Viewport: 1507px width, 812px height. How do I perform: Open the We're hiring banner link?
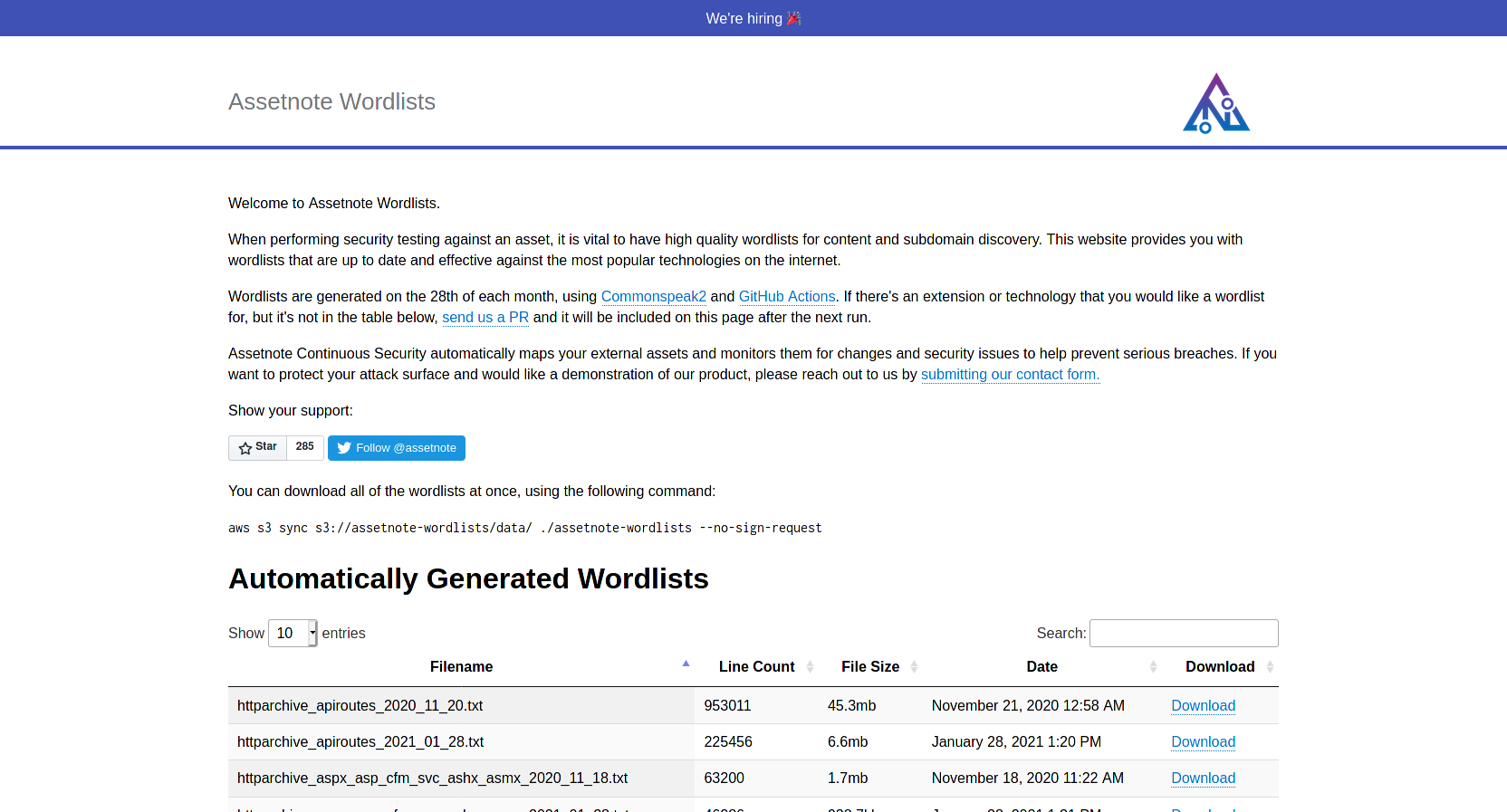coord(753,18)
